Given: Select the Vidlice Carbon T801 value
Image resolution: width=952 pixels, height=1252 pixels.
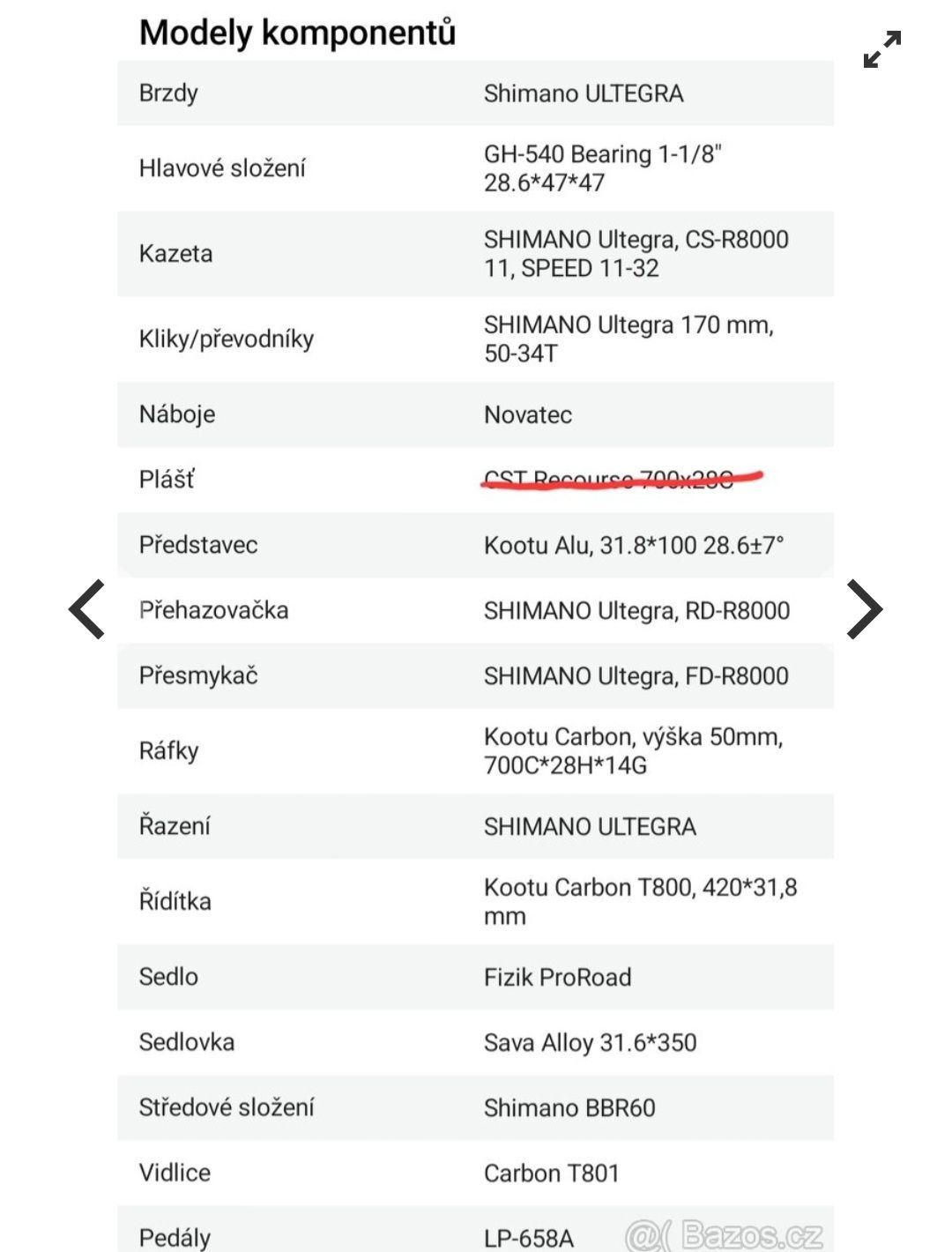Looking at the screenshot, I should pyautogui.click(x=551, y=1174).
